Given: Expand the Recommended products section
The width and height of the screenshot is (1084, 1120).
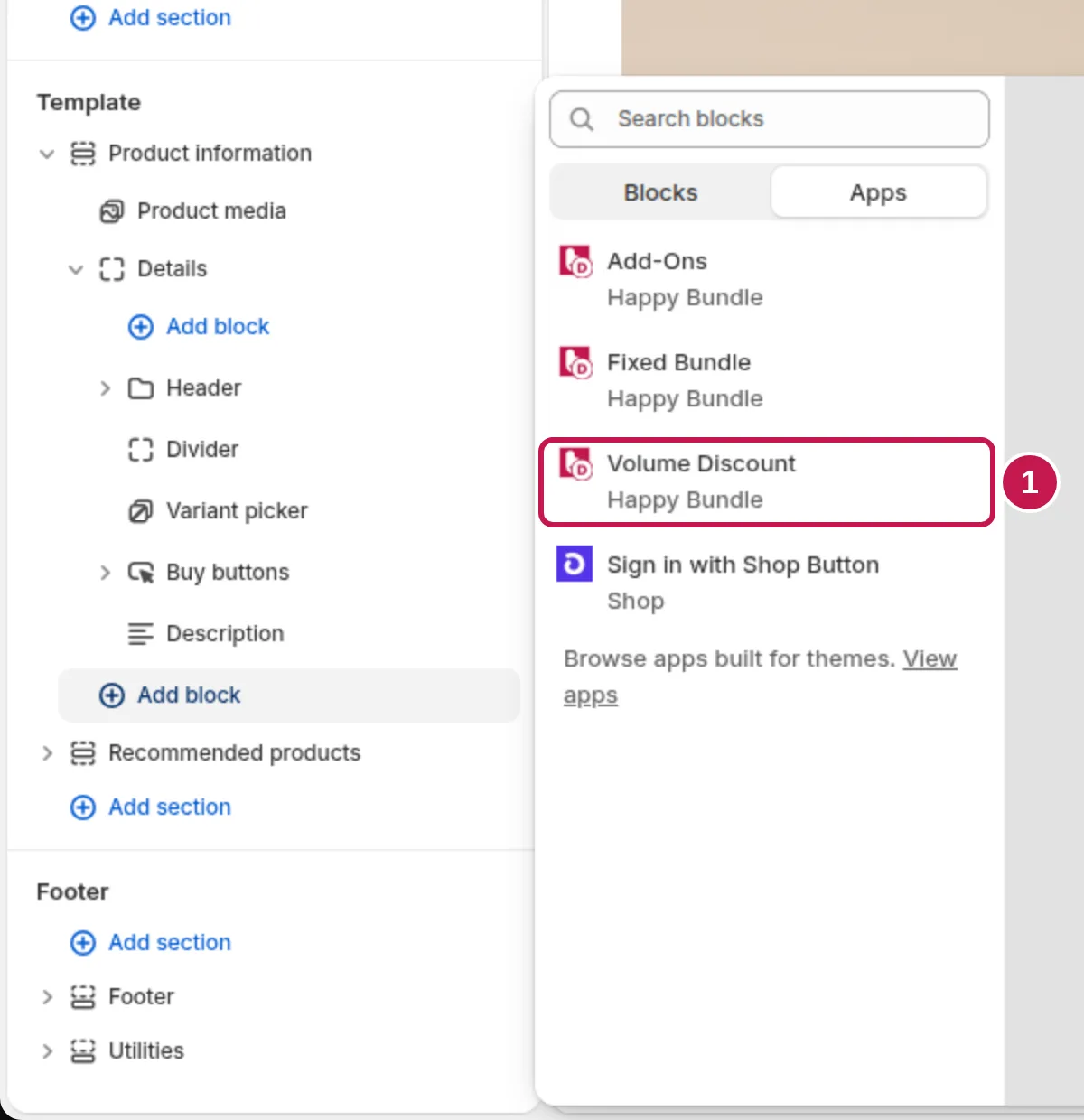Looking at the screenshot, I should [47, 753].
